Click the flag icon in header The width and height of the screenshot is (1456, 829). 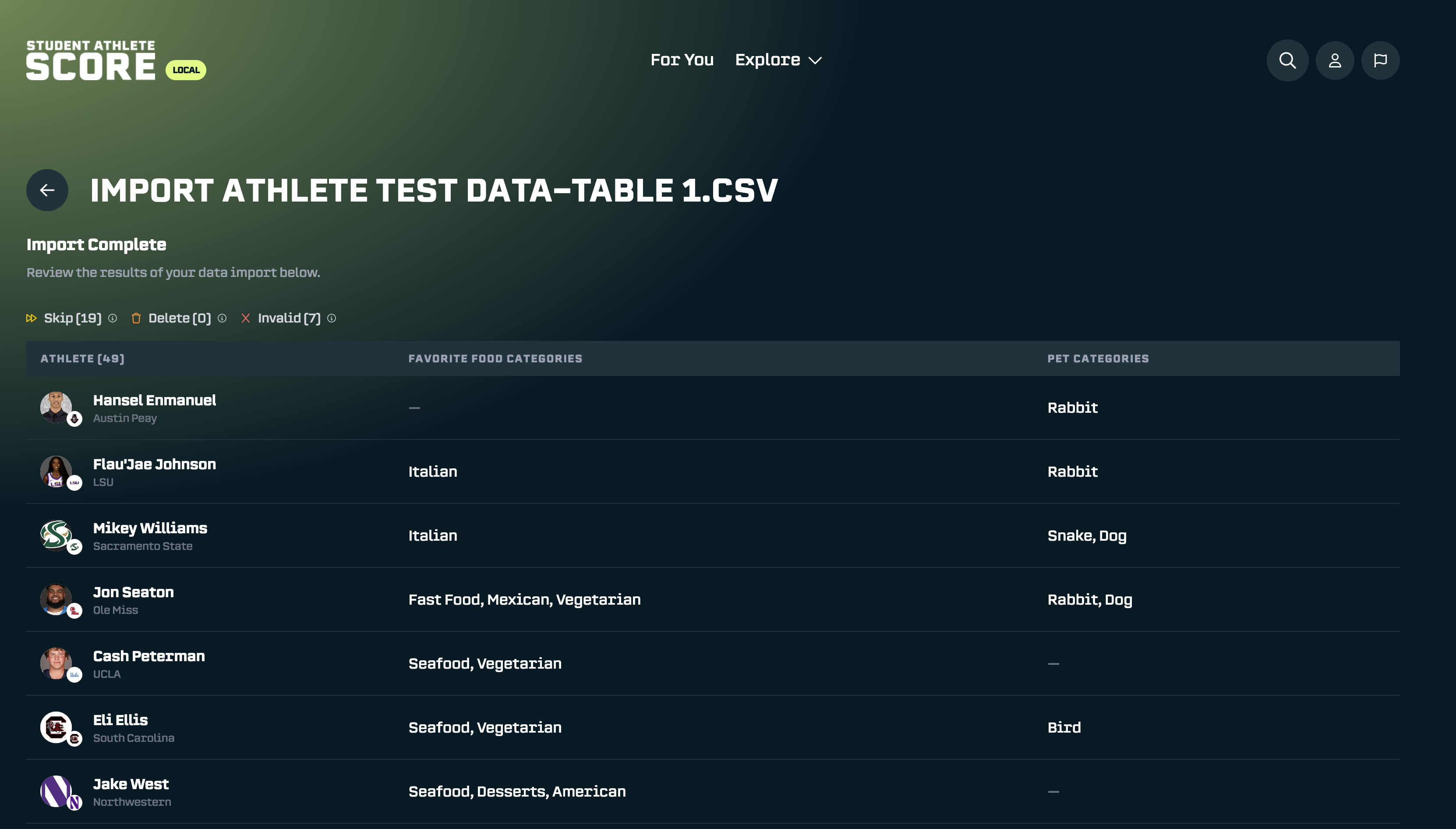tap(1380, 60)
